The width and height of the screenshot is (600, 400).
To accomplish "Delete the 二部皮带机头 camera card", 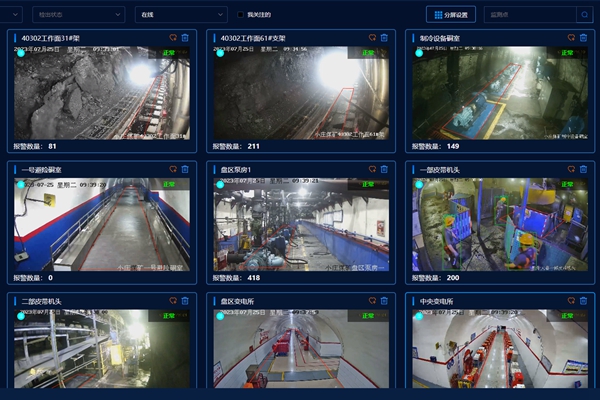I will 185,300.
